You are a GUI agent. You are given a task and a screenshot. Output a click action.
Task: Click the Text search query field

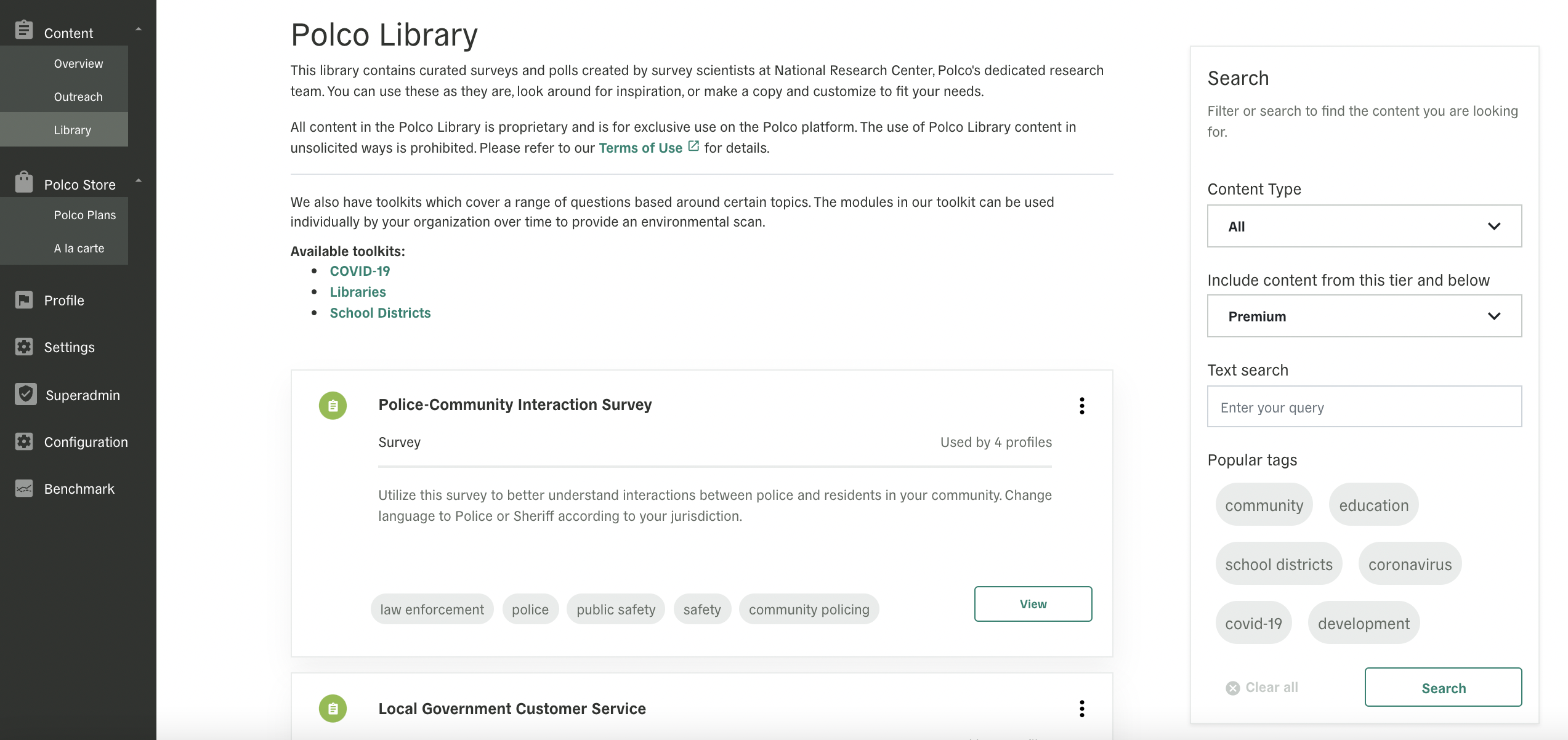click(x=1364, y=406)
